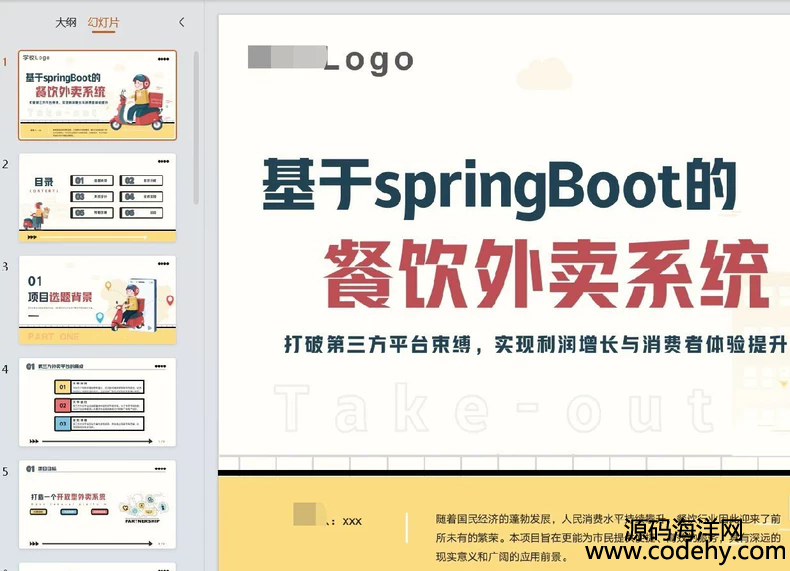
Task: Click the delivery rider icon in slide 2 thumbnail
Action: tap(37, 214)
